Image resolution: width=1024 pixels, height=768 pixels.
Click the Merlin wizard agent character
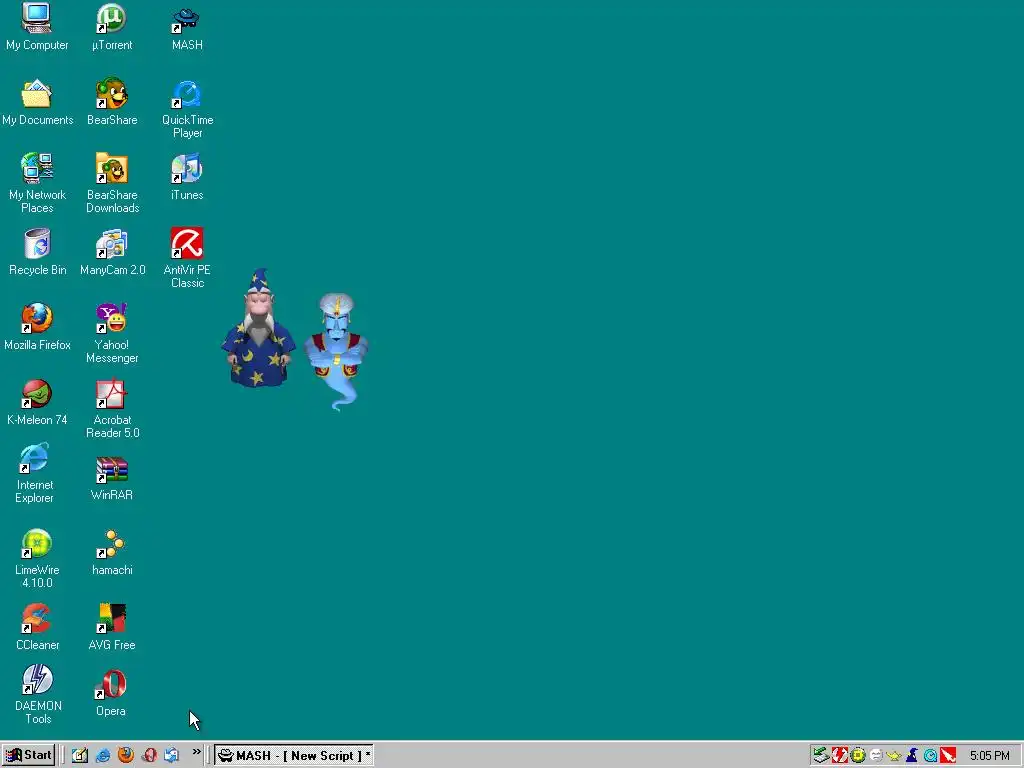click(259, 328)
